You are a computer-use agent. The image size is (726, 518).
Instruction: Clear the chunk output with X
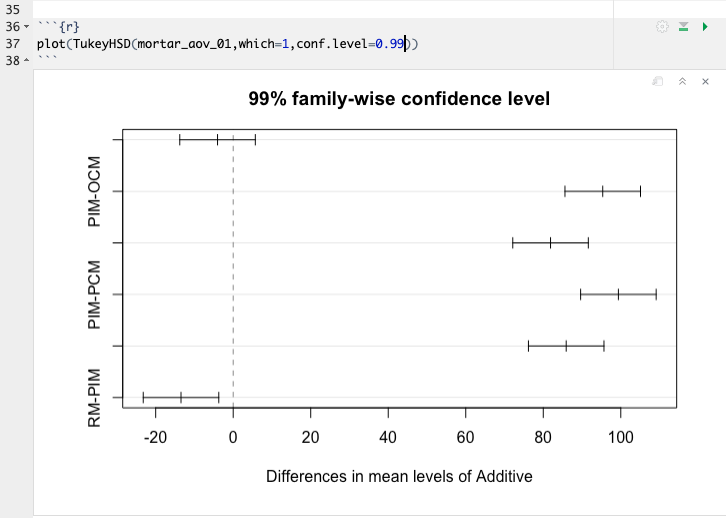click(x=706, y=81)
